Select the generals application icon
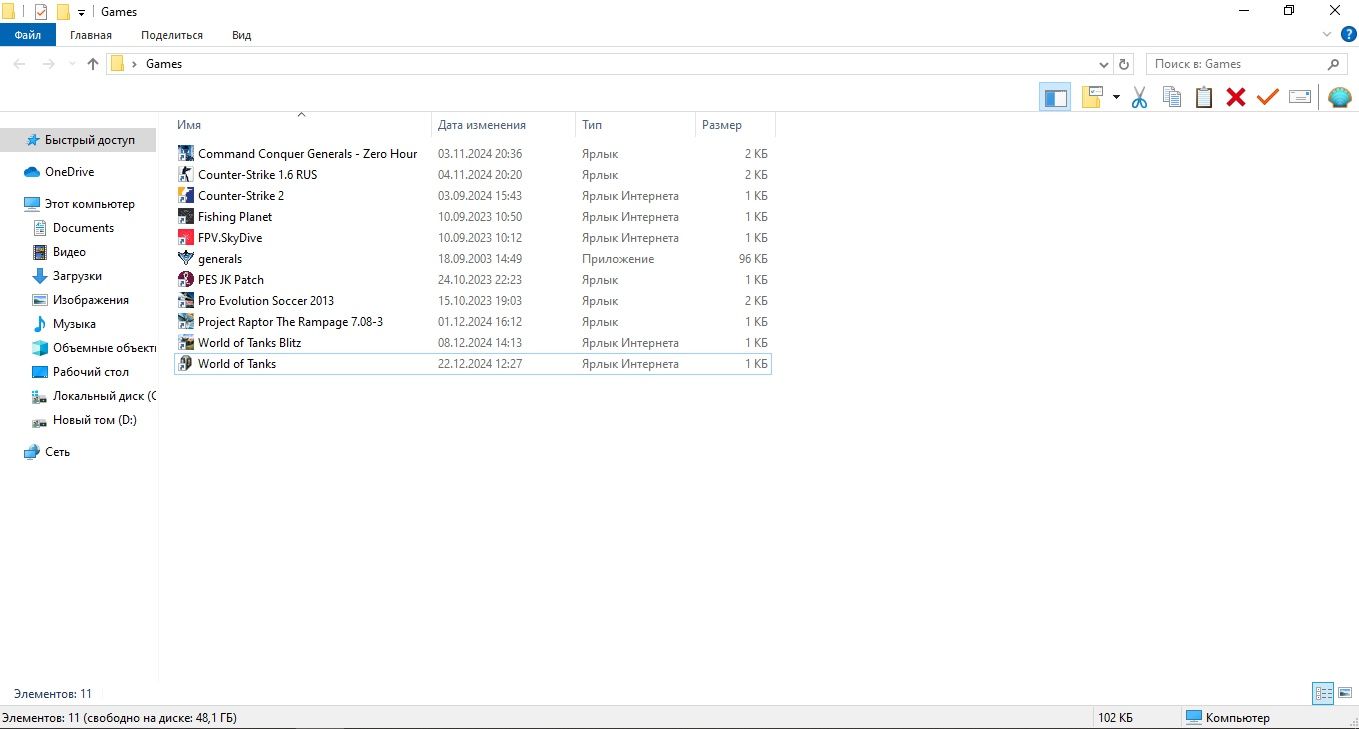 [185, 259]
